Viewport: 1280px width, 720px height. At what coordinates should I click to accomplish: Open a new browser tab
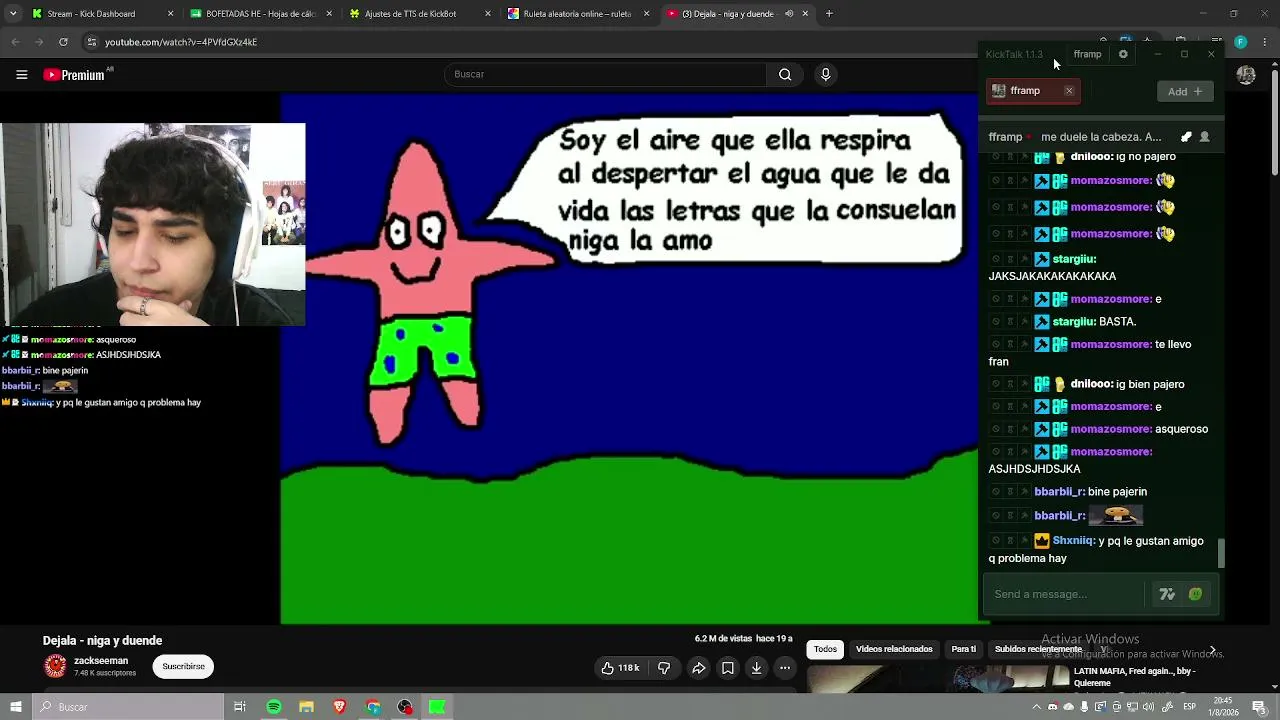[829, 14]
